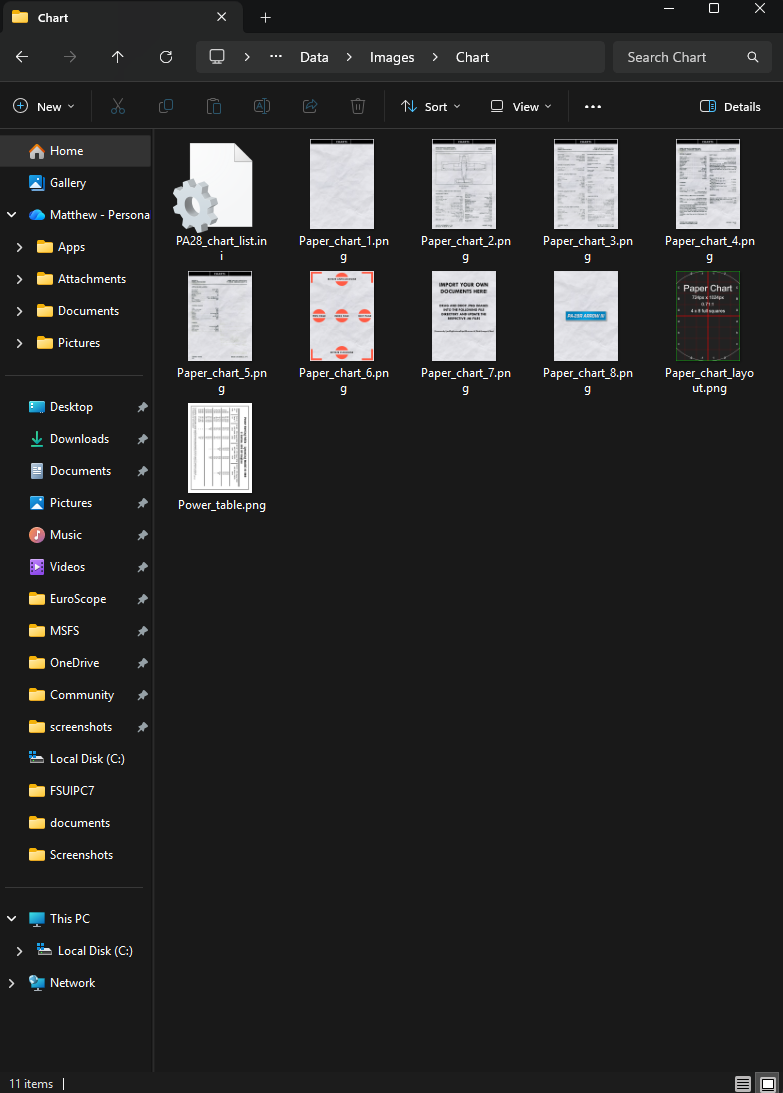Viewport: 783px width, 1093px height.
Task: Open the Sort dropdown menu
Action: point(431,107)
